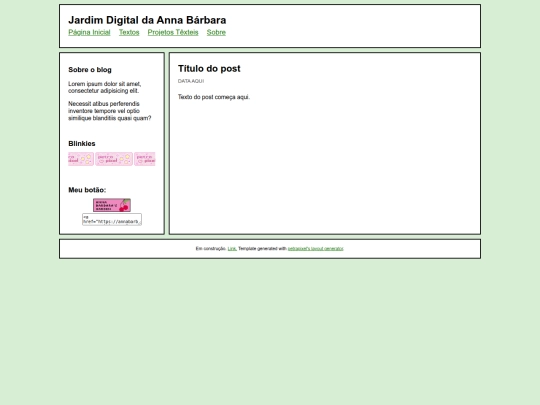Click the Blinkies sidebar heading

click(82, 144)
